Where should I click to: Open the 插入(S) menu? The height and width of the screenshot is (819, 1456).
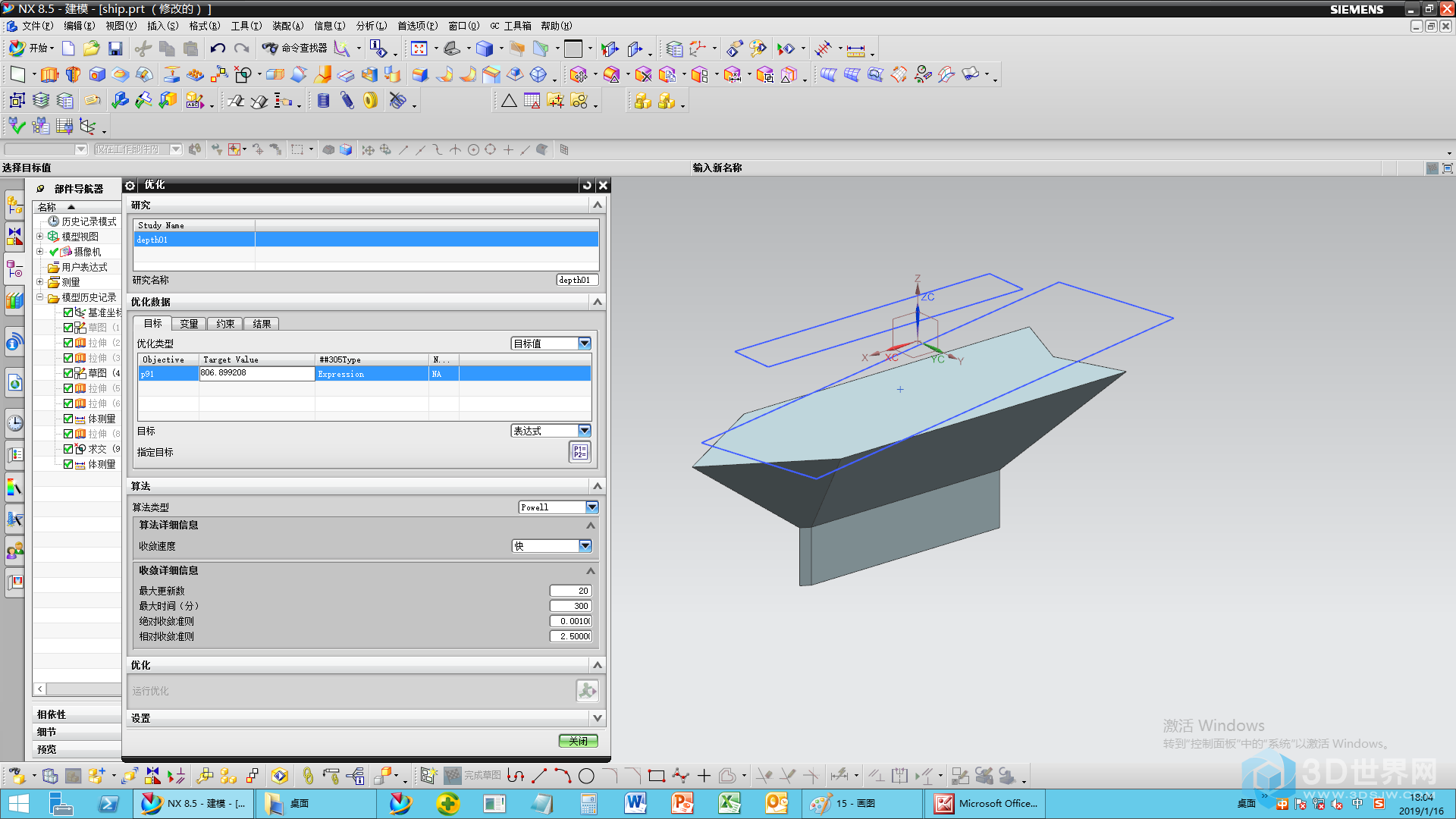coord(162,26)
